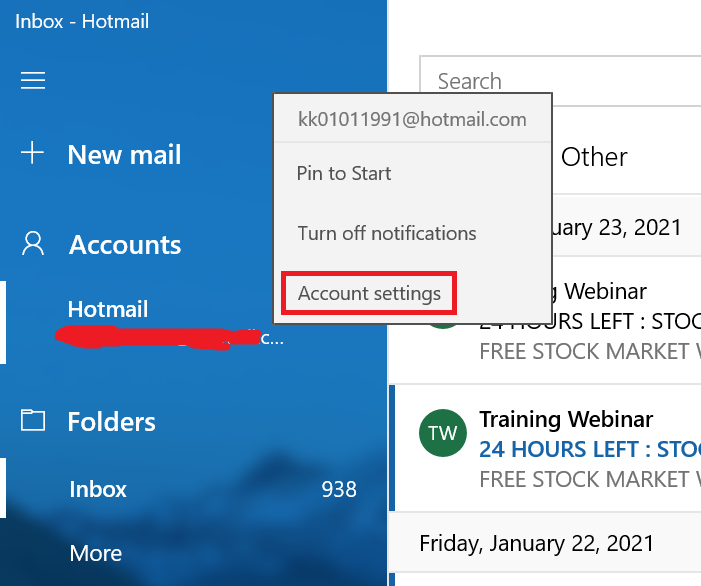Open the Accounts section
Image resolution: width=701 pixels, height=586 pixels.
pos(125,245)
